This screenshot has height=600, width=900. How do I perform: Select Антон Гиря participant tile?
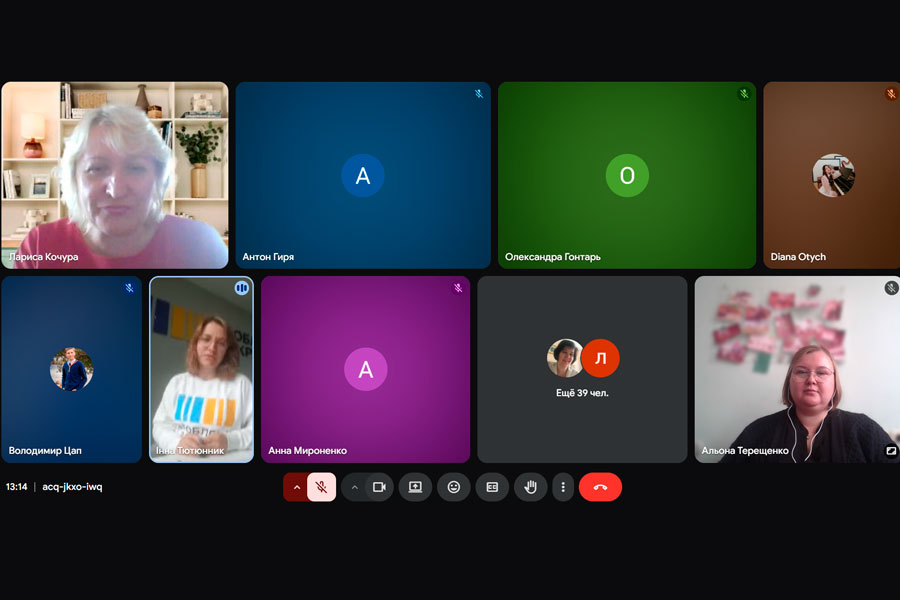pos(363,175)
